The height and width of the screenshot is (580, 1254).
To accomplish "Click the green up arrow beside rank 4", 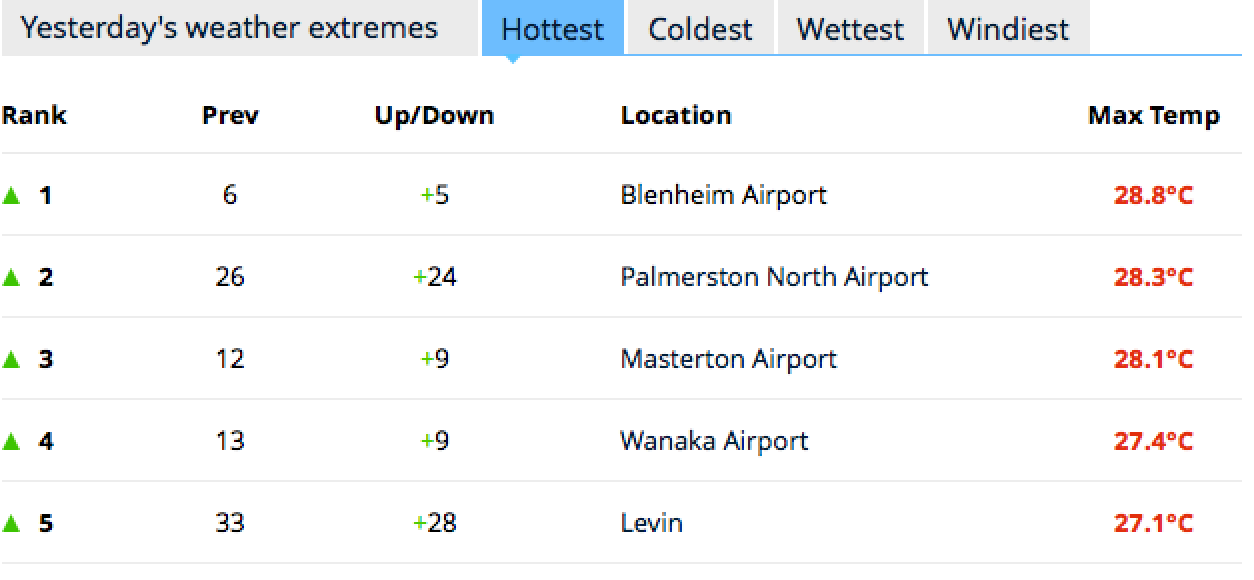I will (11, 441).
